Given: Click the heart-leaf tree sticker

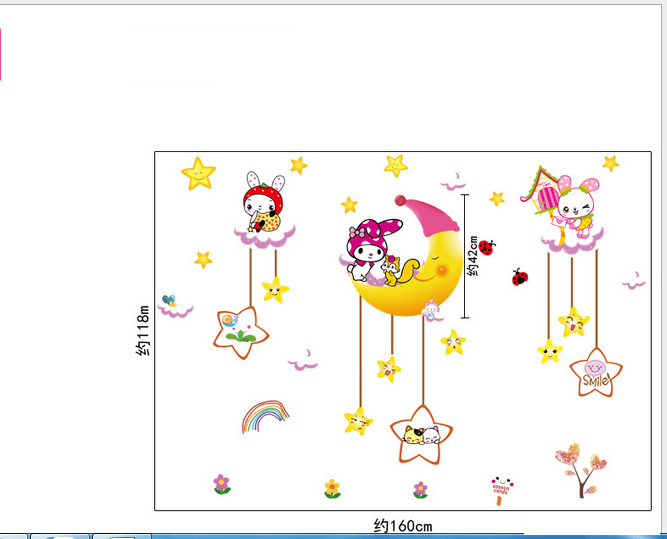Looking at the screenshot, I should coord(581,470).
